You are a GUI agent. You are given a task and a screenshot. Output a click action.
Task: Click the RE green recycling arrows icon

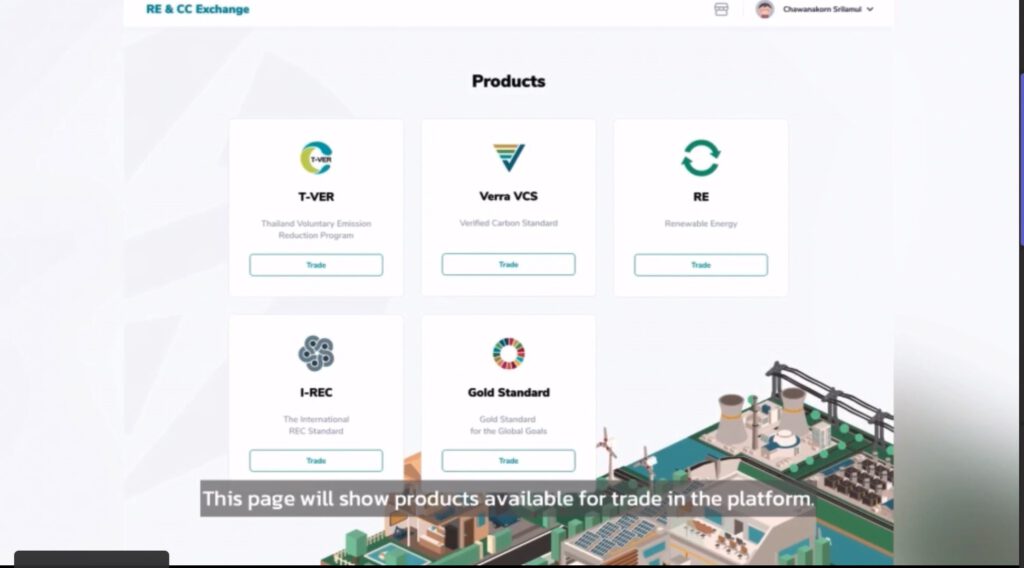(x=701, y=158)
